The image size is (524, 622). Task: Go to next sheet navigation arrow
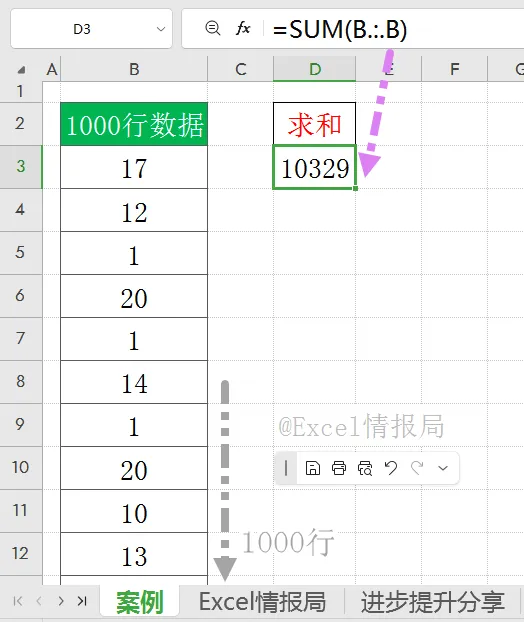pyautogui.click(x=61, y=601)
